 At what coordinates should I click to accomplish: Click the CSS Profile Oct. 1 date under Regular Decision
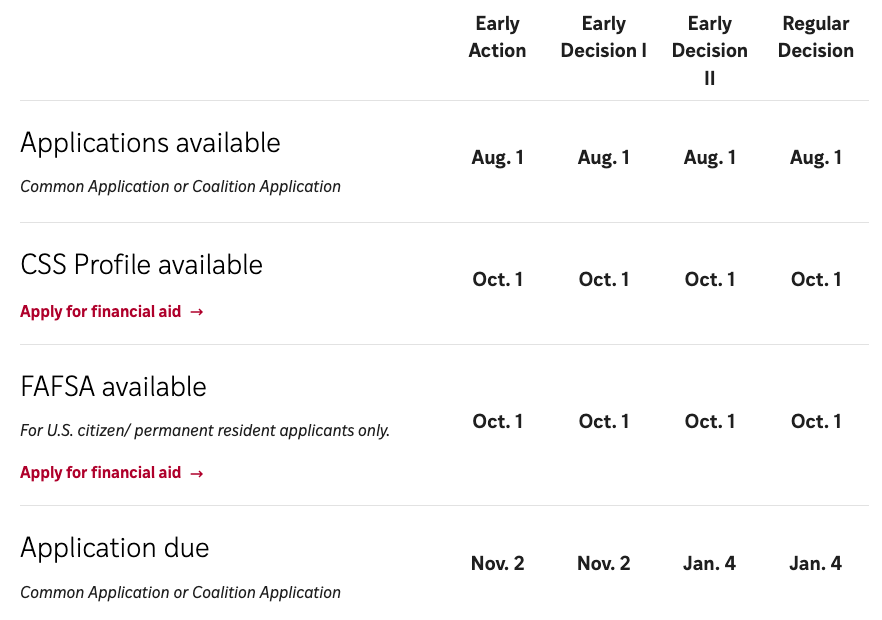pyautogui.click(x=816, y=280)
